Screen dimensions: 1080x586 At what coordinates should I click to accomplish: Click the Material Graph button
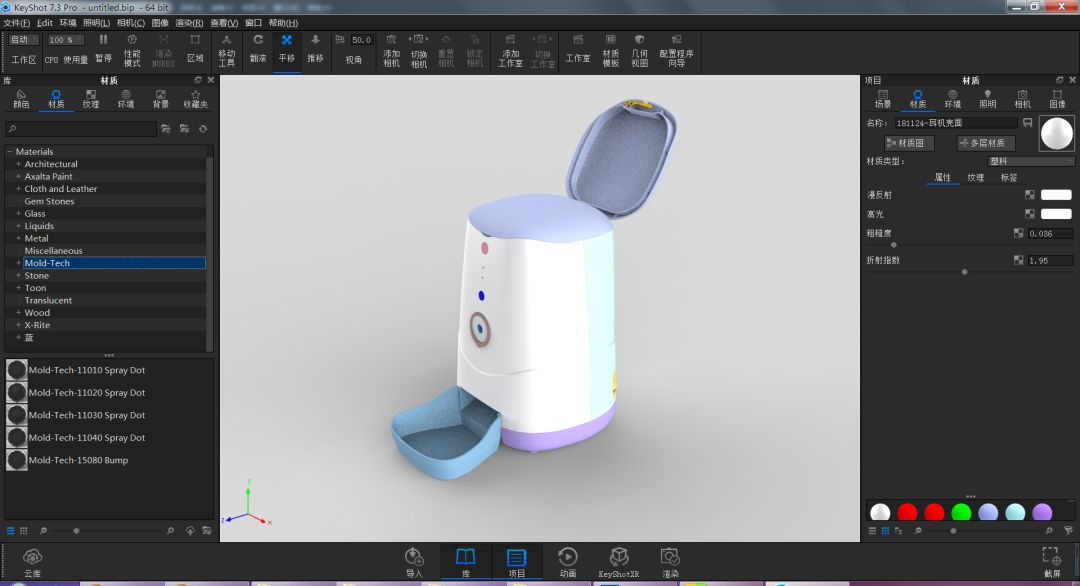(x=909, y=143)
